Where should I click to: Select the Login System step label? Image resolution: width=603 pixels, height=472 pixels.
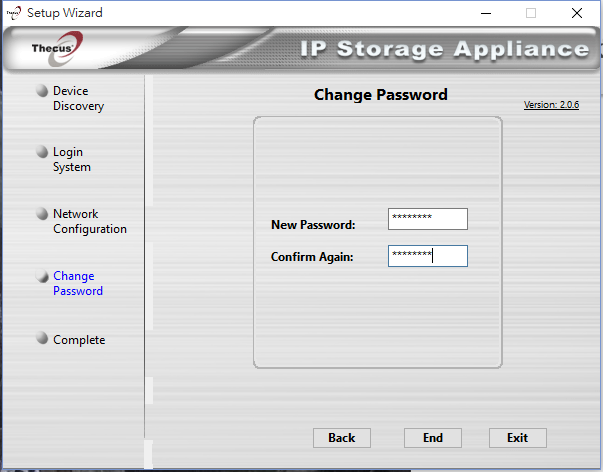point(72,159)
